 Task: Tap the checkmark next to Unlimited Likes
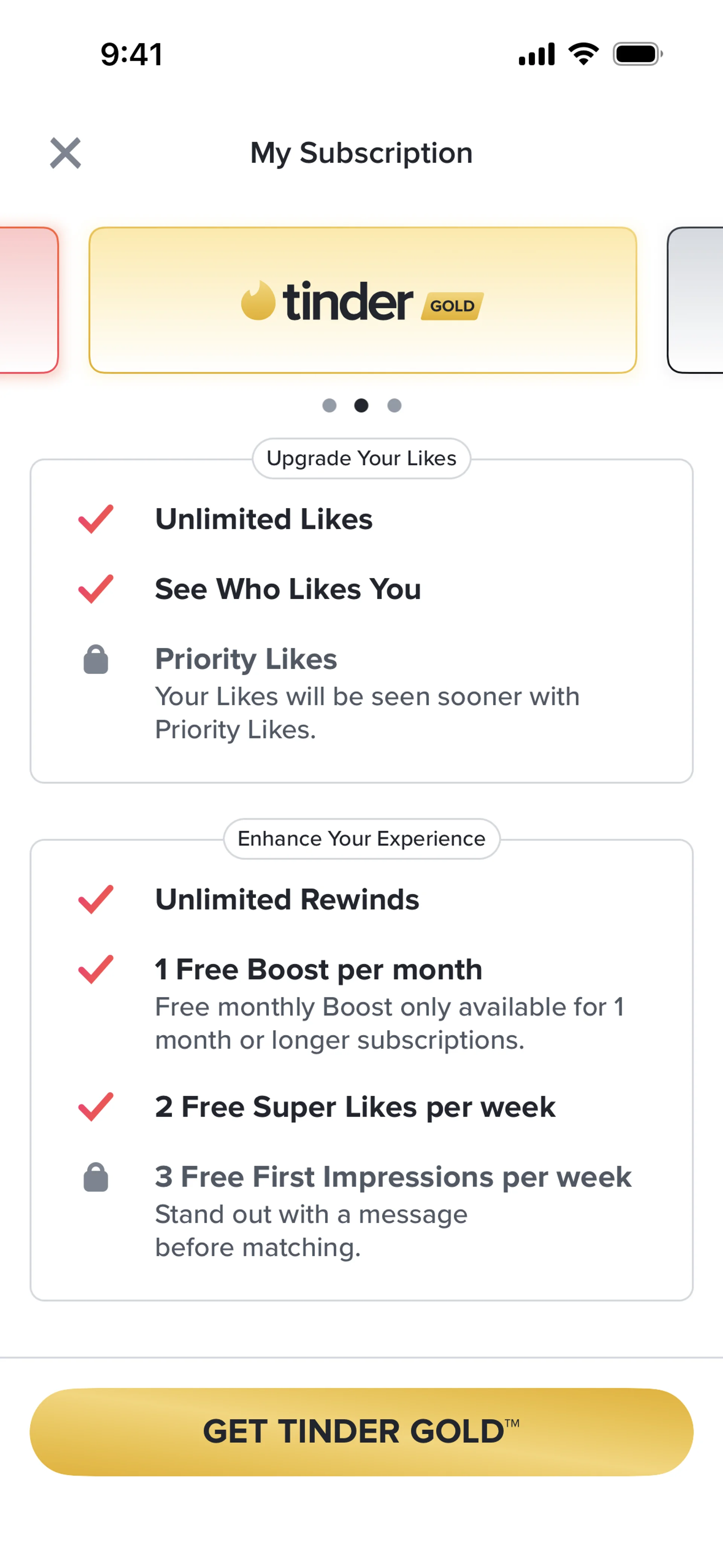pyautogui.click(x=96, y=519)
